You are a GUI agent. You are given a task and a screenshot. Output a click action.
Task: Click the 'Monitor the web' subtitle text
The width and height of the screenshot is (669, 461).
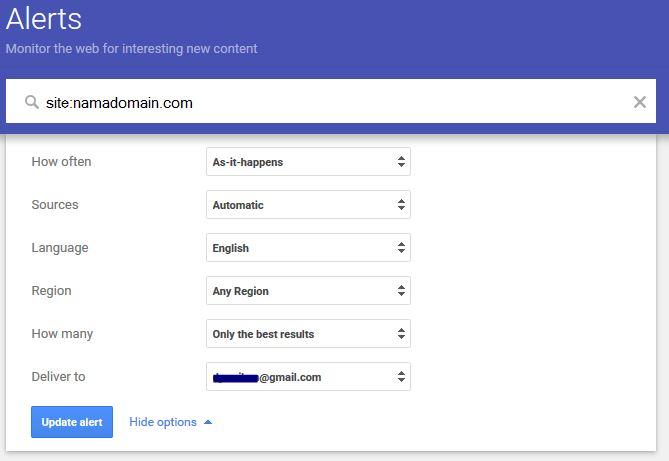131,48
